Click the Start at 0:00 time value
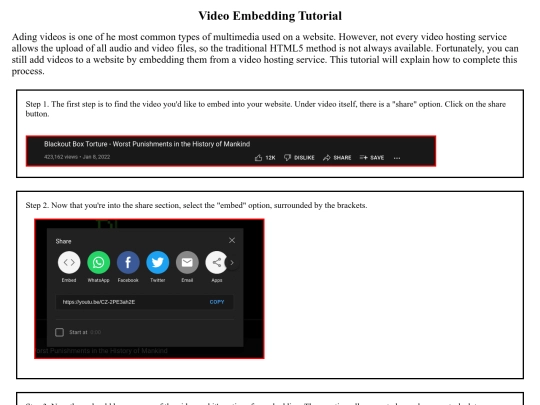The image size is (540, 405). click(95, 332)
